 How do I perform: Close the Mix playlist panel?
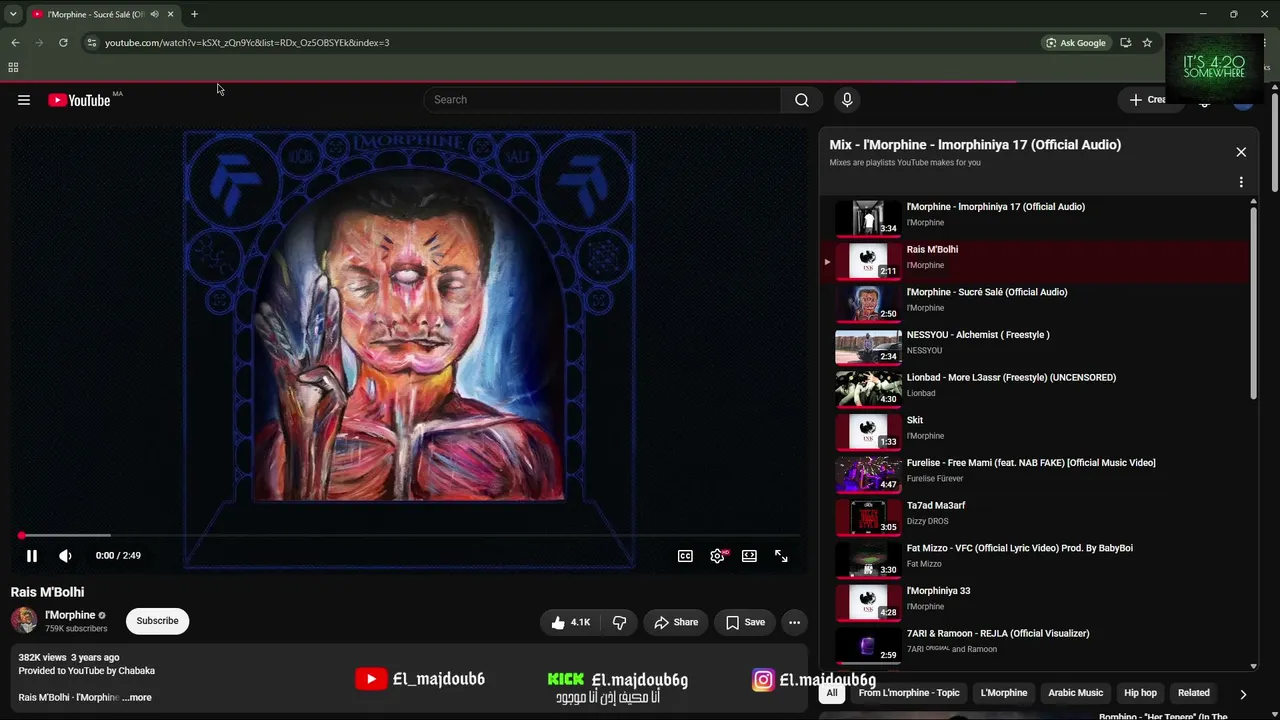pos(1241,152)
